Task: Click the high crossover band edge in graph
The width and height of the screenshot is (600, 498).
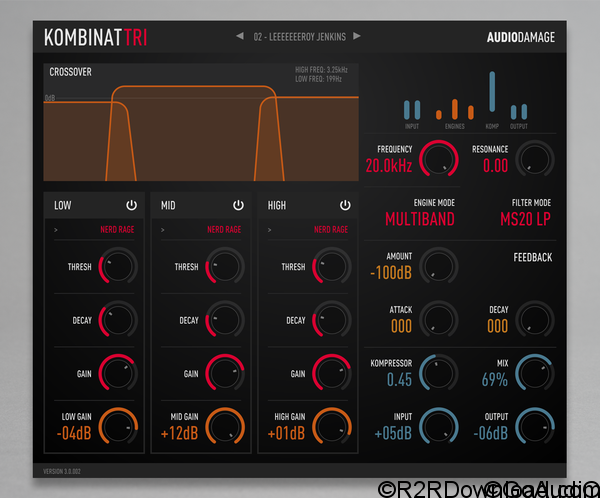Action: click(x=269, y=139)
